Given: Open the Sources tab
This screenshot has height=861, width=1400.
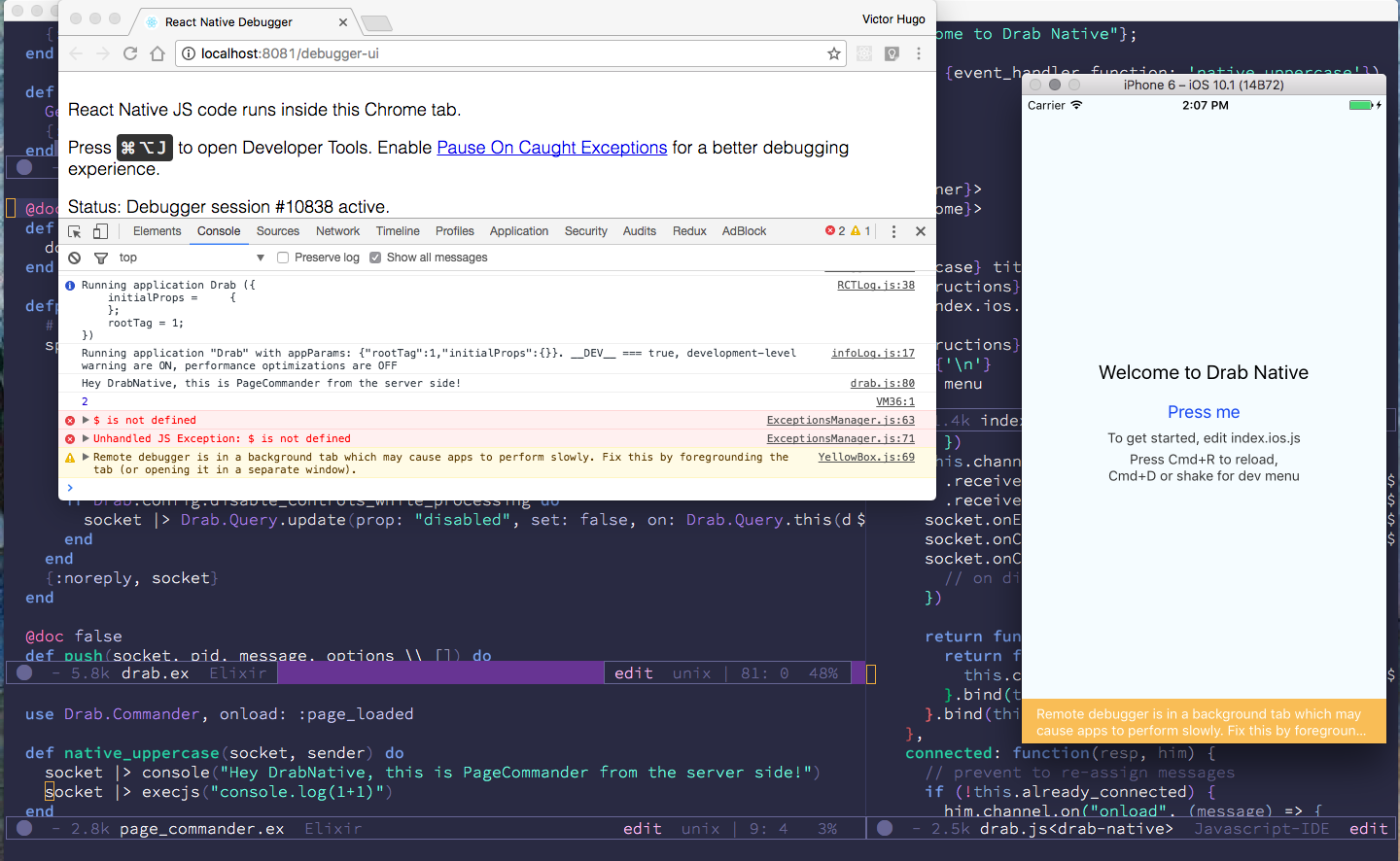Looking at the screenshot, I should click(278, 231).
